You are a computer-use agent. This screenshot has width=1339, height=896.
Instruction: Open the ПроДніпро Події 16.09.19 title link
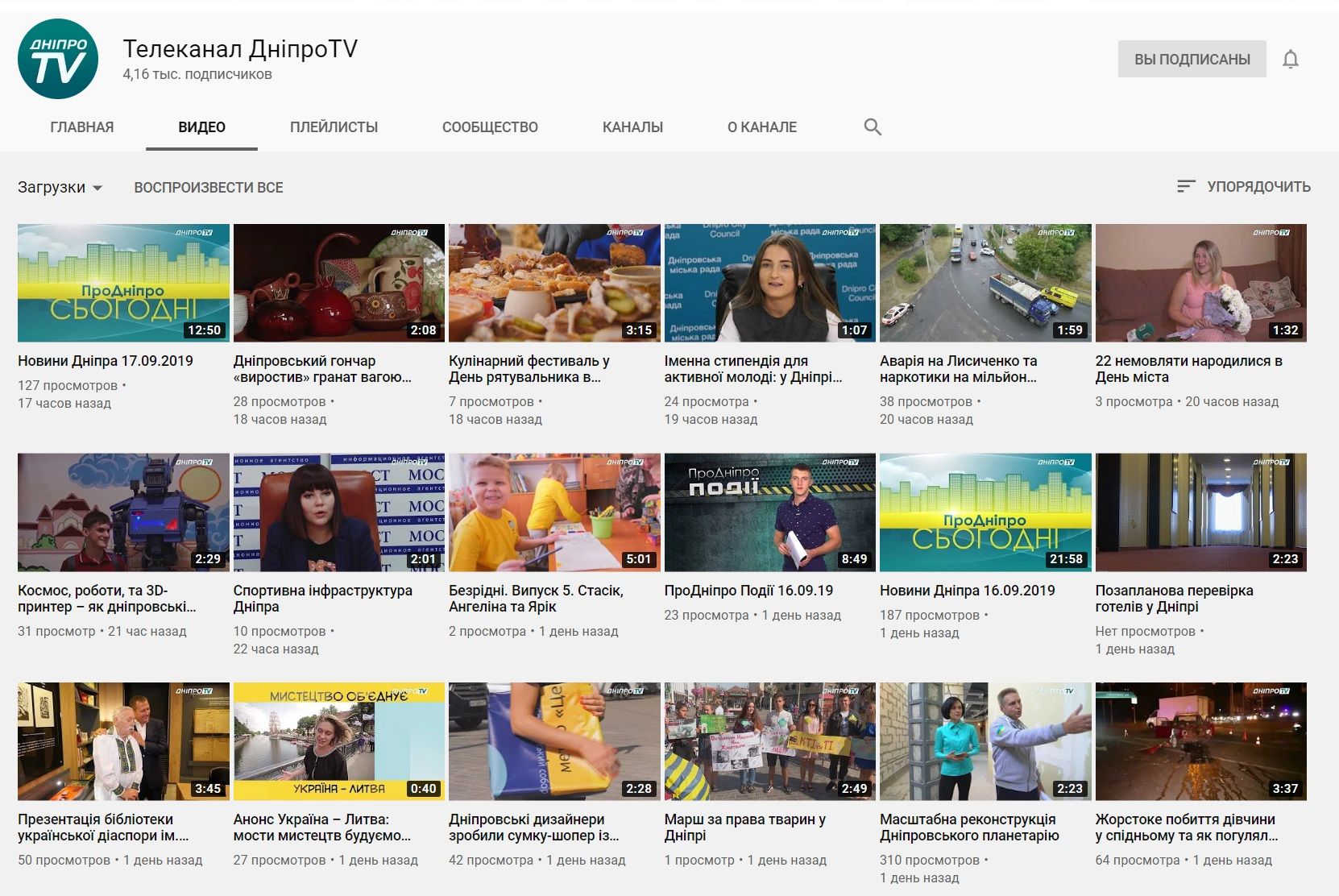click(748, 591)
